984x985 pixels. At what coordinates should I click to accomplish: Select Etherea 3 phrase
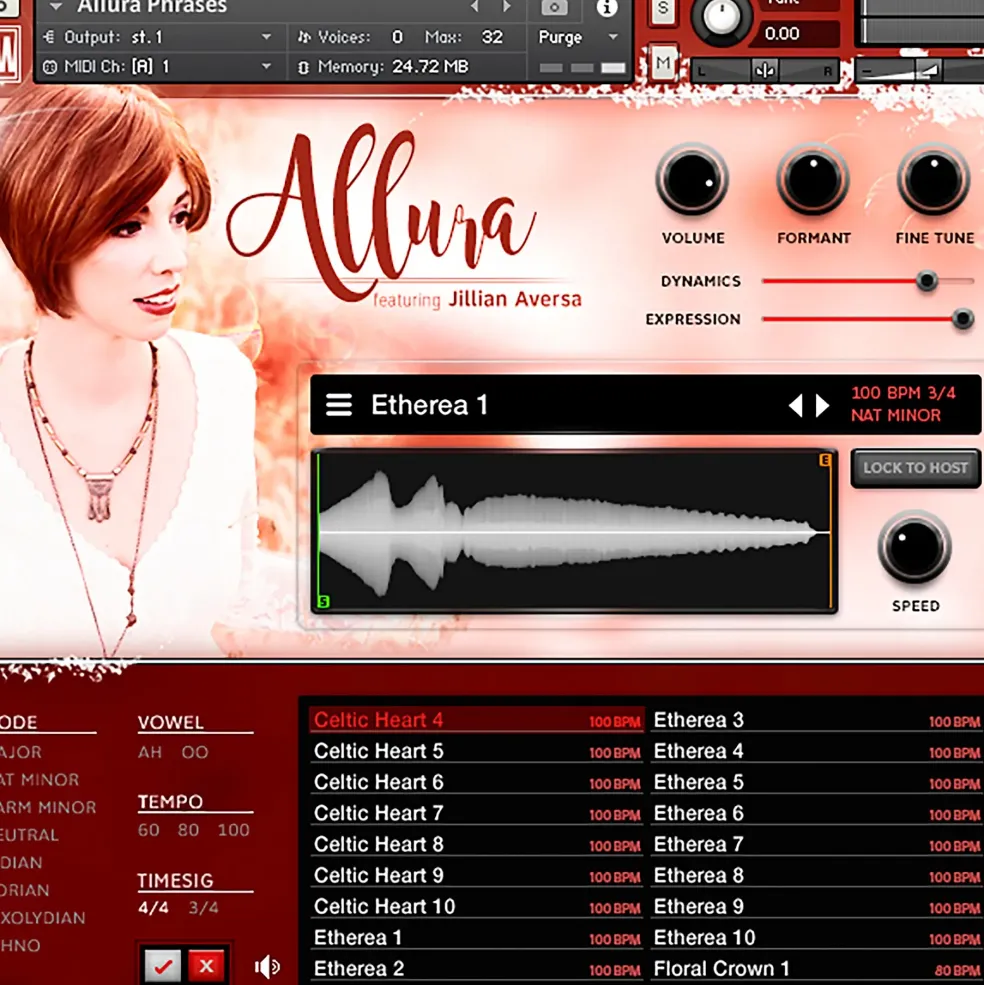pyautogui.click(x=817, y=720)
